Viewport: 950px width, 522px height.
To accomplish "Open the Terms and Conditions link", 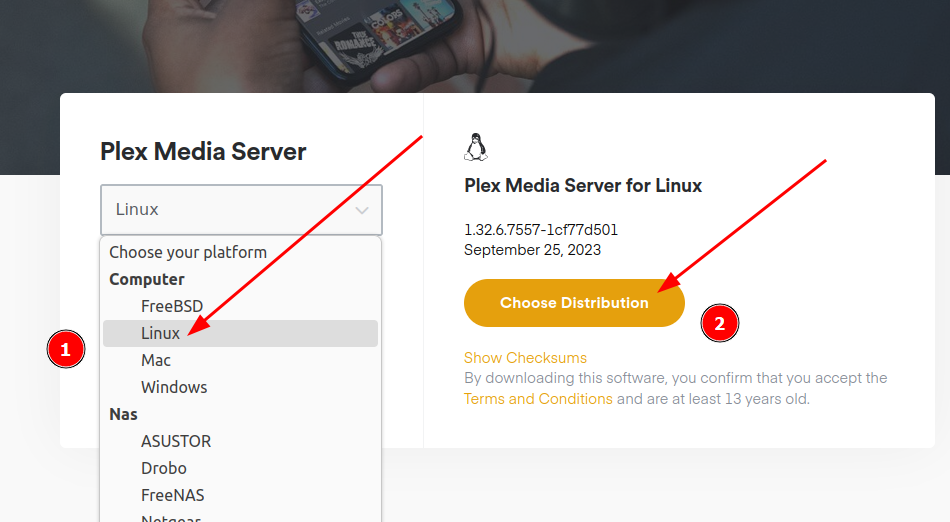I will coord(538,399).
